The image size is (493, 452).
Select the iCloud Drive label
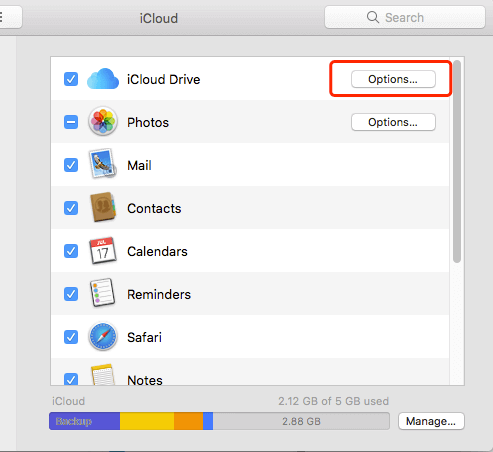click(164, 79)
